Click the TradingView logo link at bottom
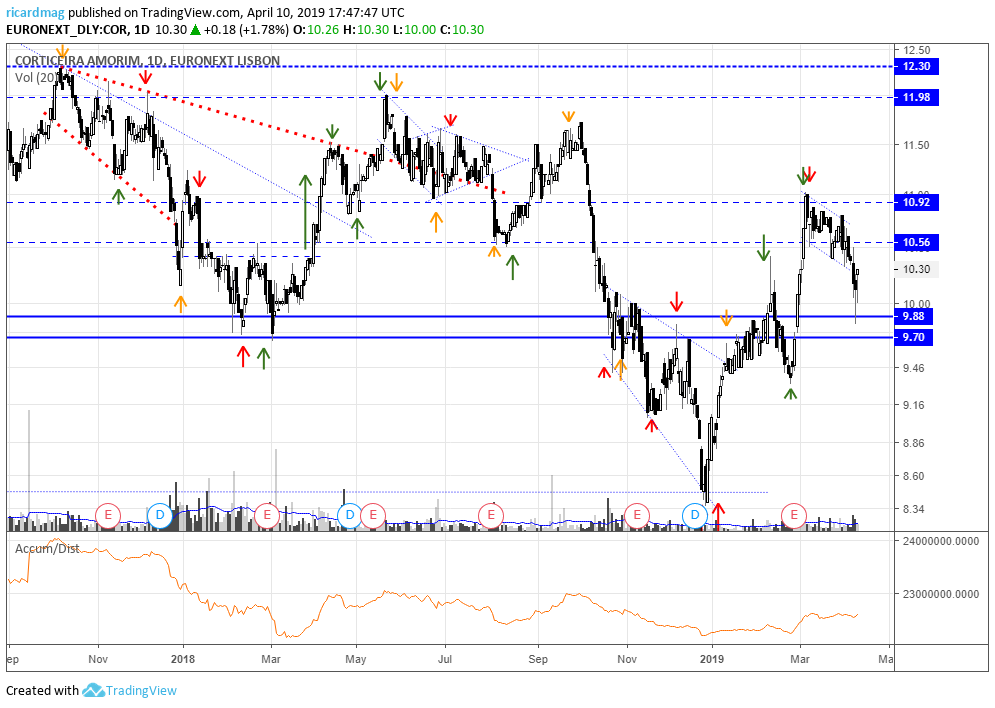 click(x=129, y=690)
